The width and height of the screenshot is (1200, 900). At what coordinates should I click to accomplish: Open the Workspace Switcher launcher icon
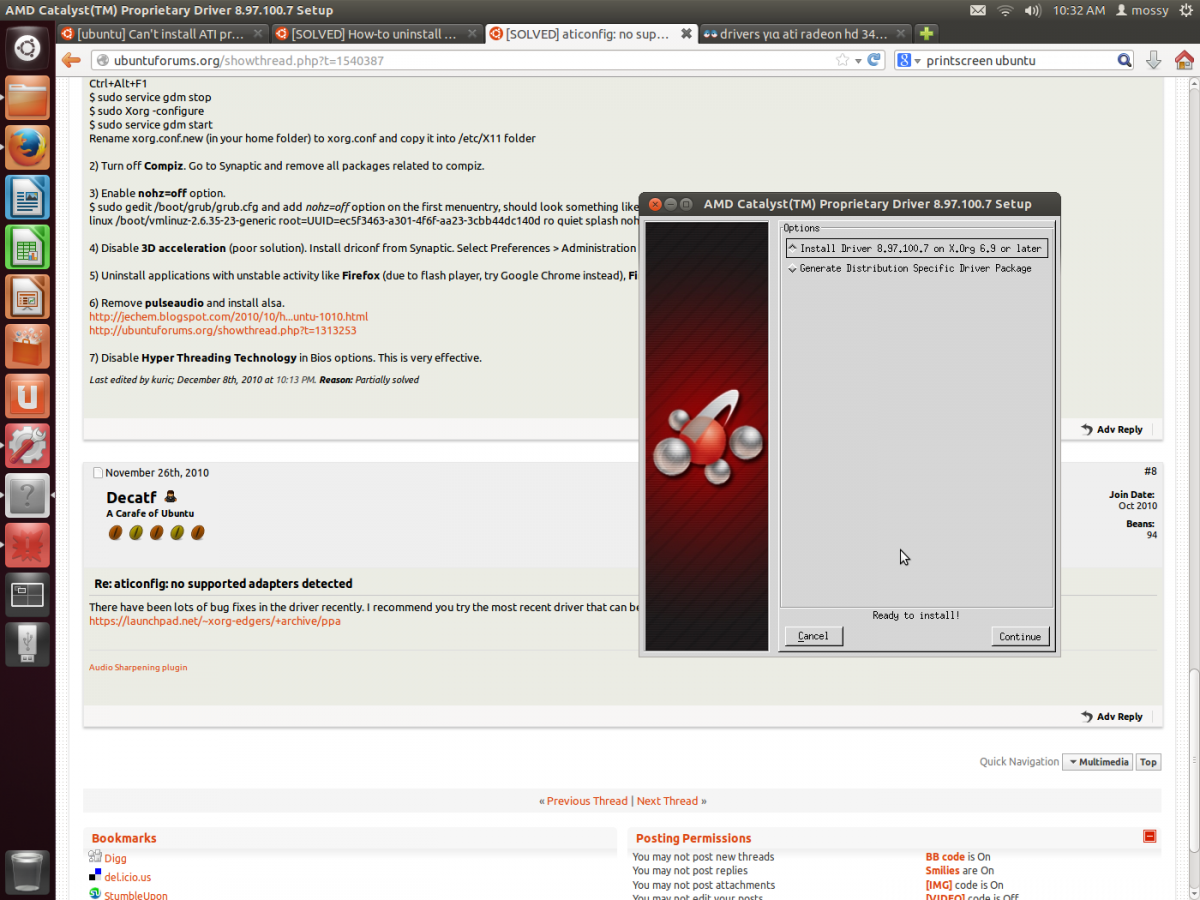coord(27,596)
